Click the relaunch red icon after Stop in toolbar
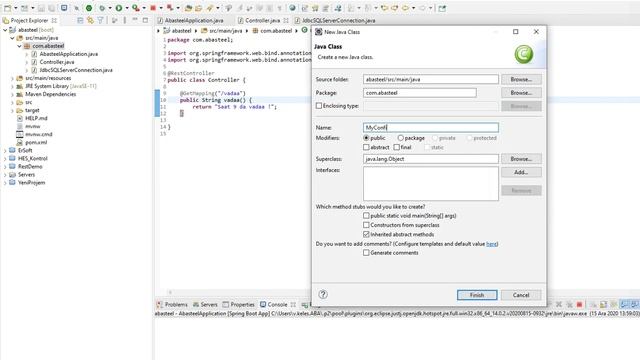Image resolution: width=640 pixels, height=360 pixels. (170, 8)
